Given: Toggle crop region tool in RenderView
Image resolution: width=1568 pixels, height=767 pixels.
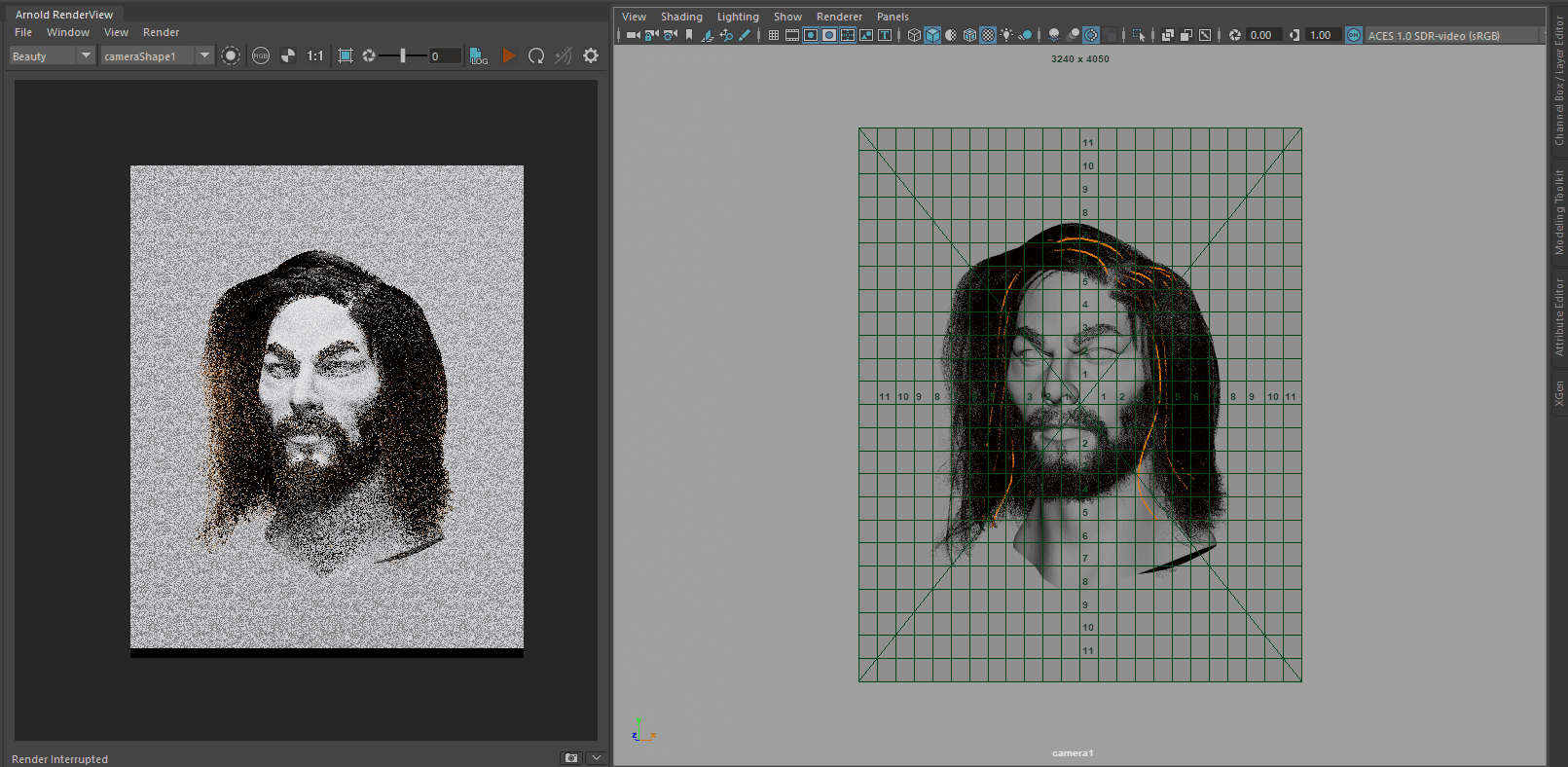Looking at the screenshot, I should click(346, 55).
